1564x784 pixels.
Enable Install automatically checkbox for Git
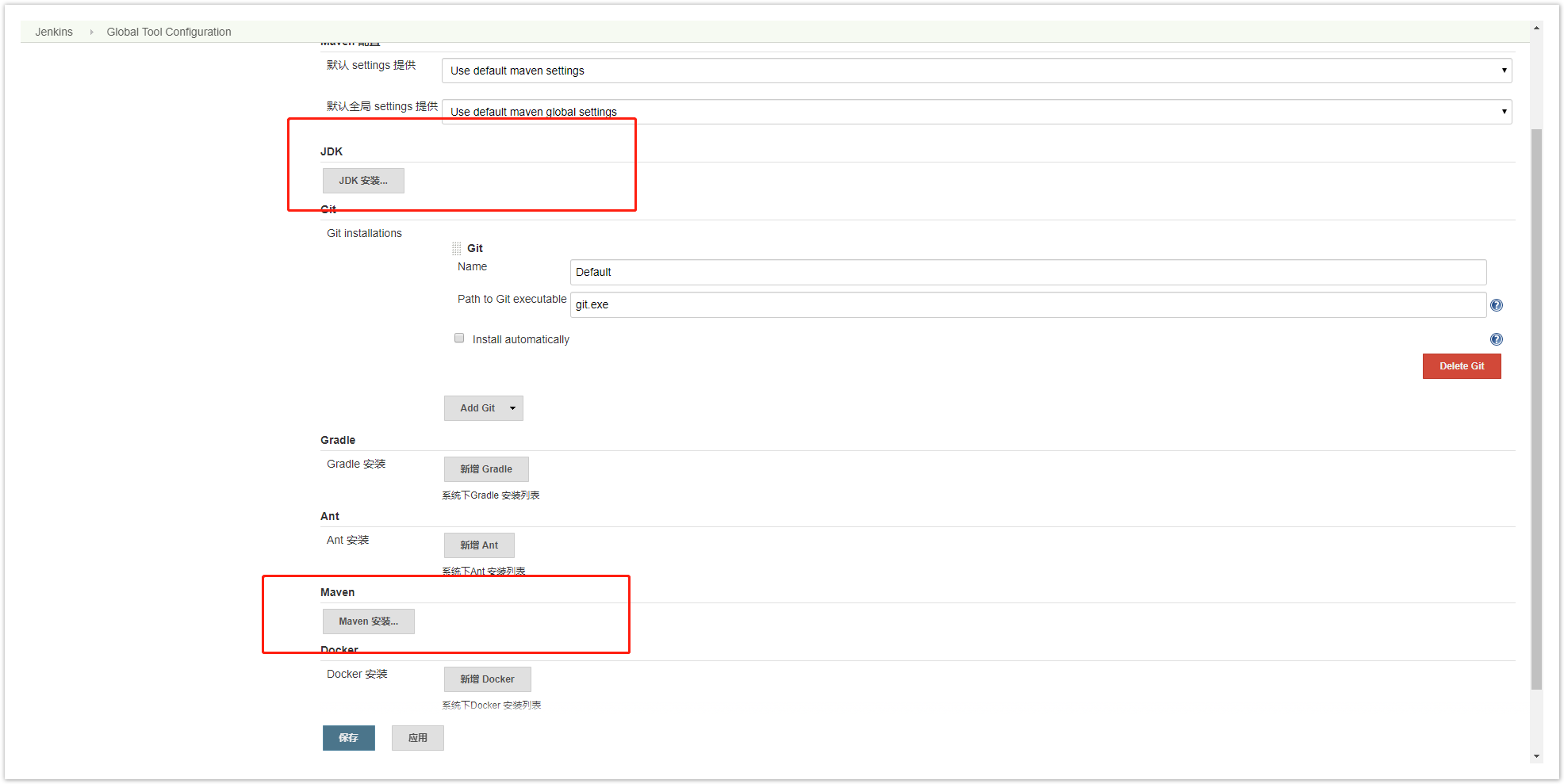459,338
